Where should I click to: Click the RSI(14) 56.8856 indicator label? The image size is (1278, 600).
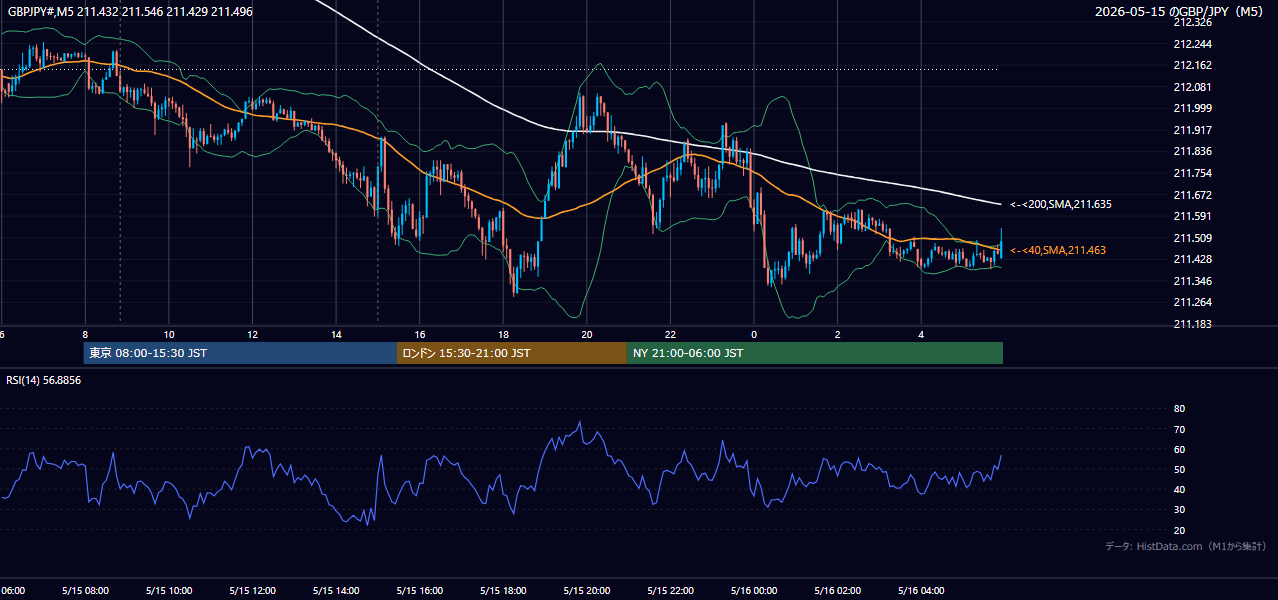44,380
